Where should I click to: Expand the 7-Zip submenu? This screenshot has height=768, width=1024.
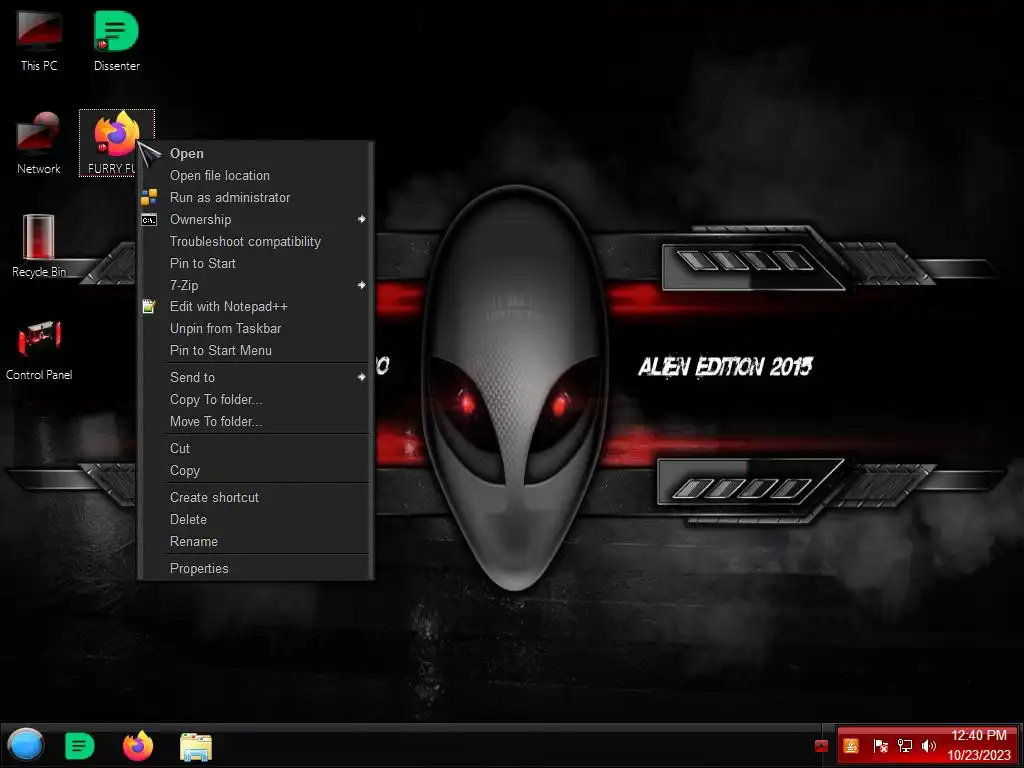[x=256, y=285]
